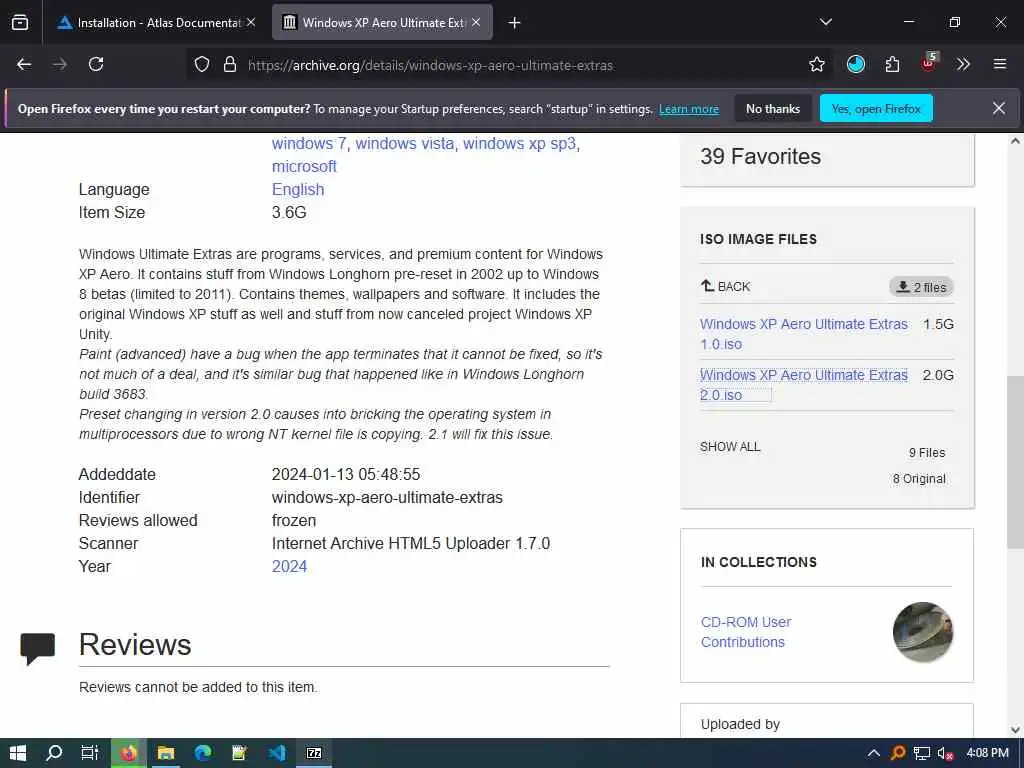1024x768 pixels.
Task: Open Task View on taskbar
Action: pyautogui.click(x=89, y=753)
